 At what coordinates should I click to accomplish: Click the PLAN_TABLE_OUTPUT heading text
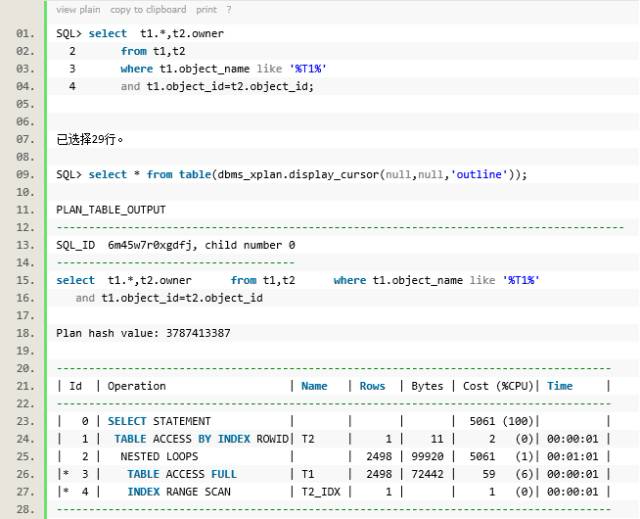coord(111,210)
